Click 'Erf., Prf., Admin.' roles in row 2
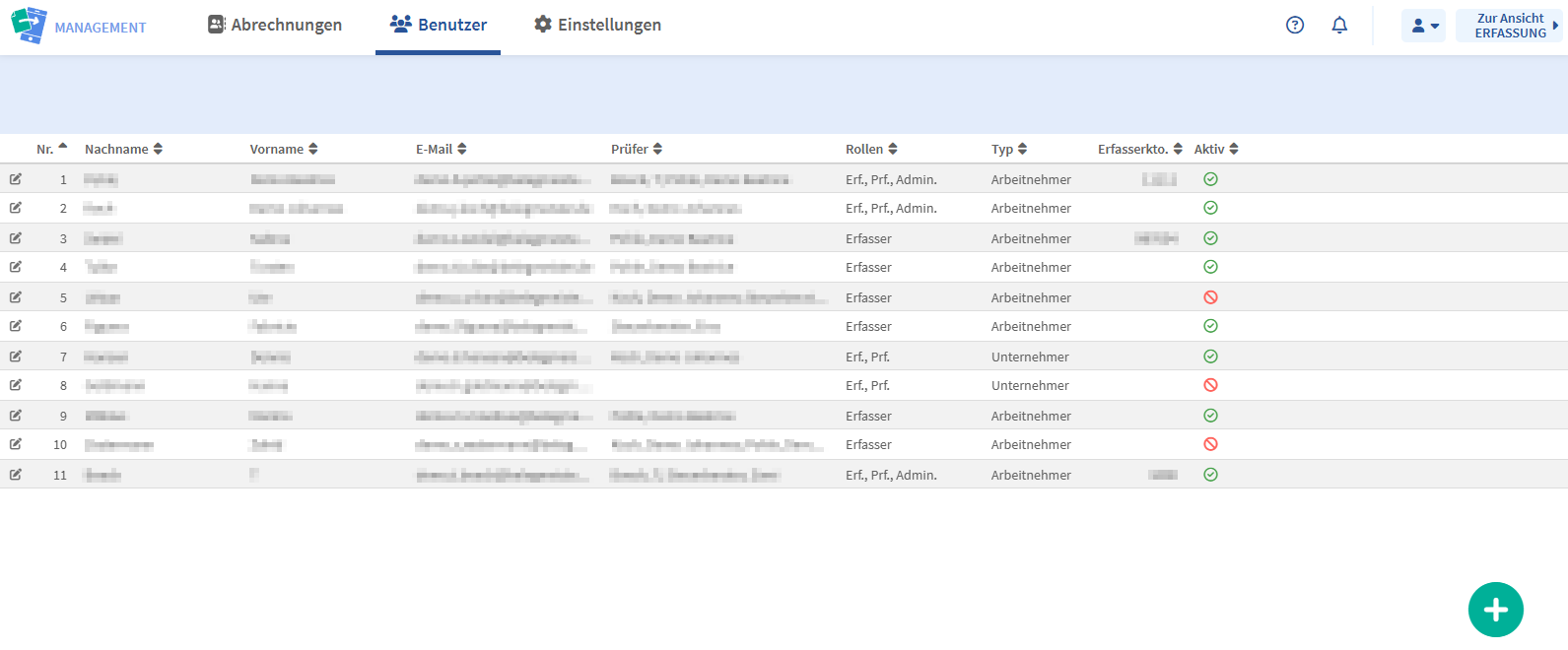Viewport: 1568px width, 650px height. [x=891, y=208]
